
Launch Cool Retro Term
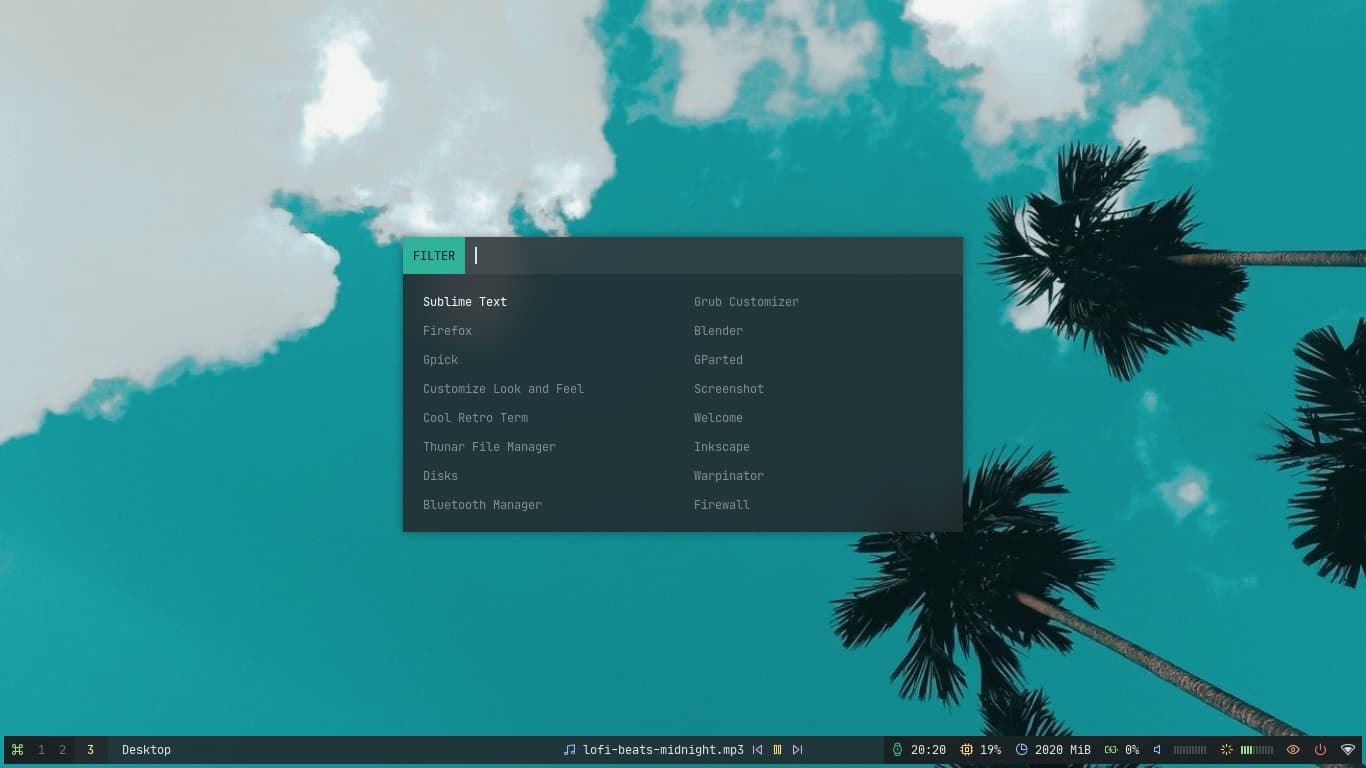(x=475, y=418)
